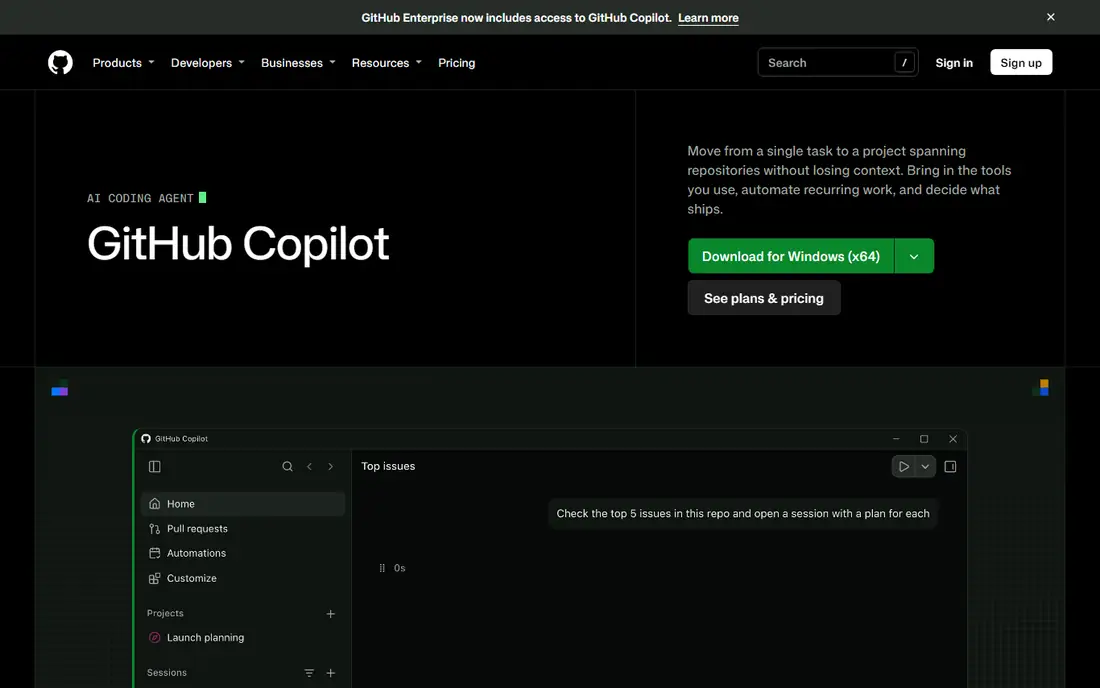
Task: Click the Pull requests branch icon
Action: 154,529
